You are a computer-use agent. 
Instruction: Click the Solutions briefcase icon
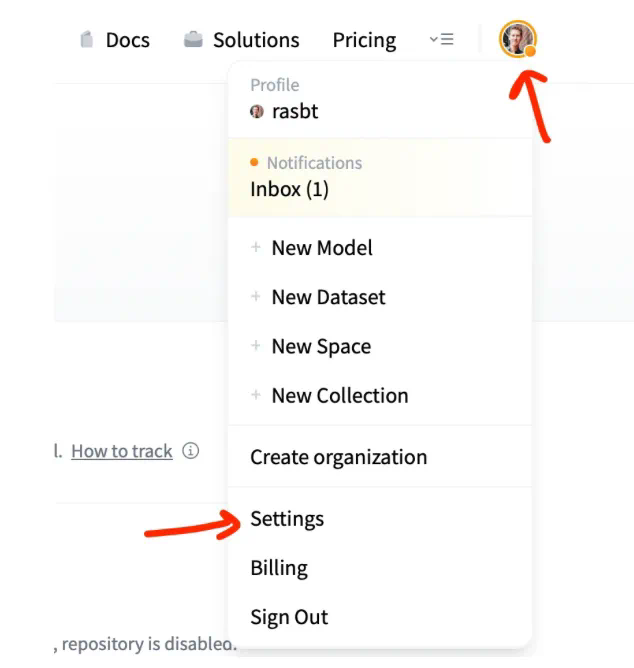coord(193,40)
